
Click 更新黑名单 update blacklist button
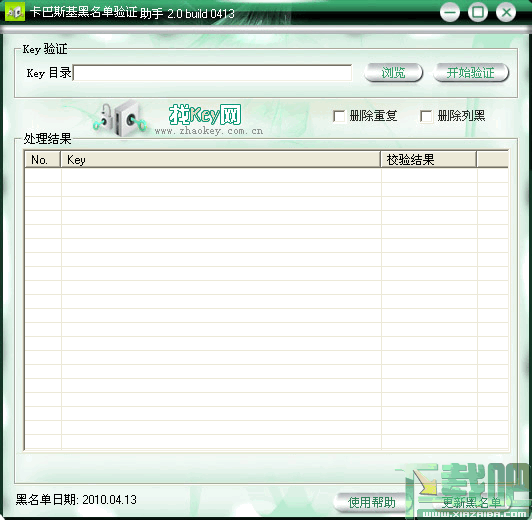[x=471, y=502]
